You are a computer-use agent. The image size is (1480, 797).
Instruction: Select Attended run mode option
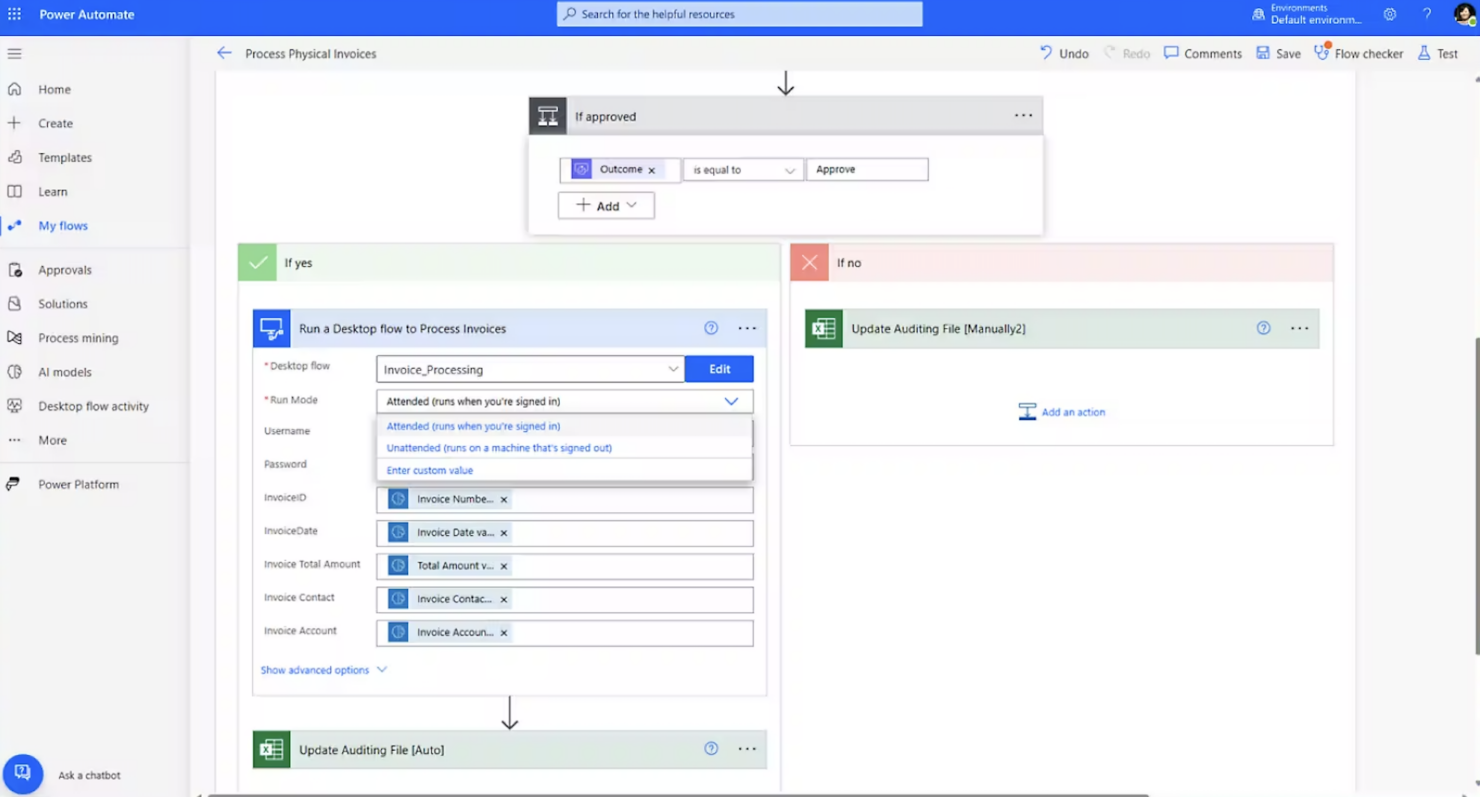pyautogui.click(x=565, y=426)
